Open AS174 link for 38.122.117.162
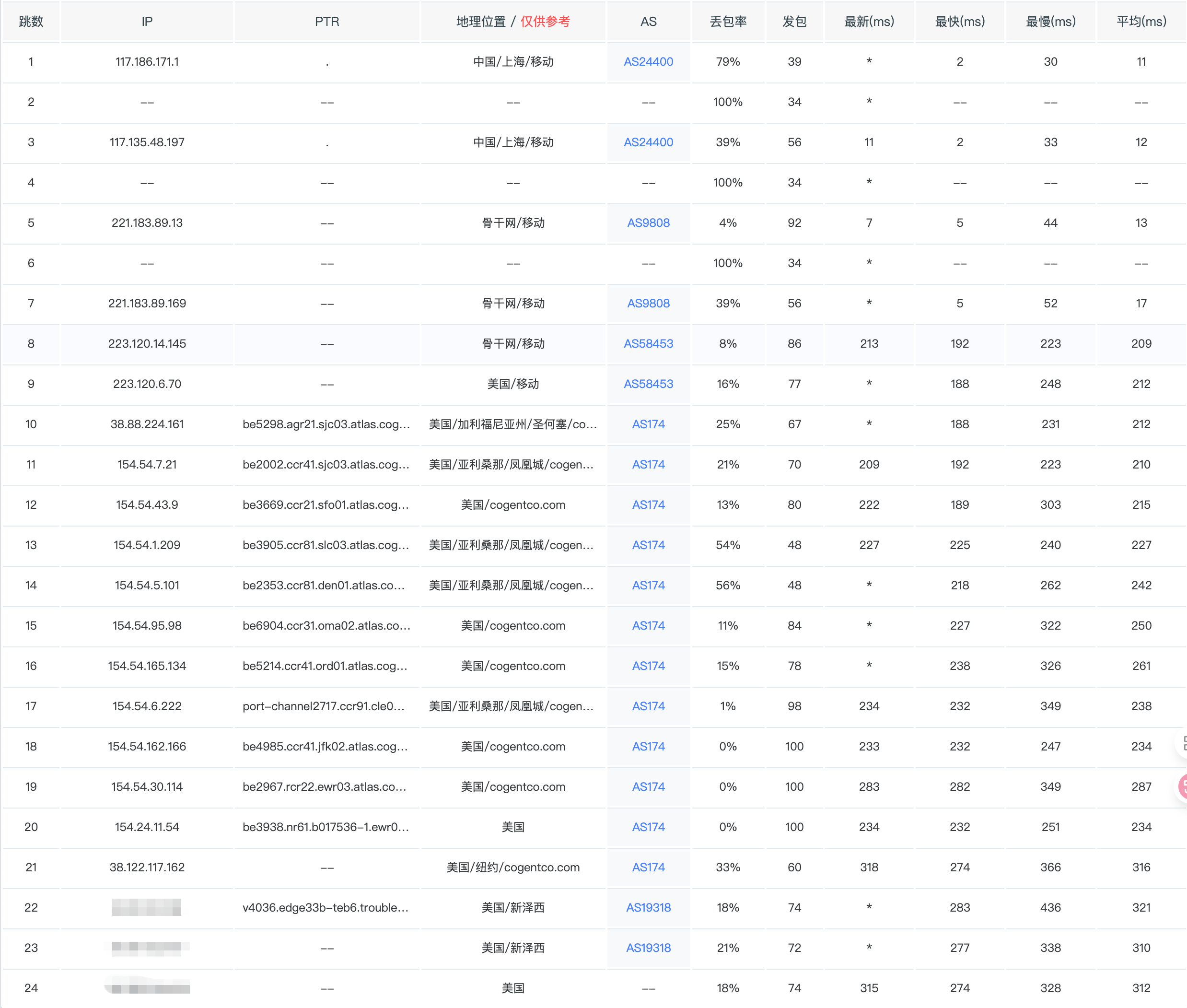Viewport: 1187px width, 1008px height. (648, 867)
